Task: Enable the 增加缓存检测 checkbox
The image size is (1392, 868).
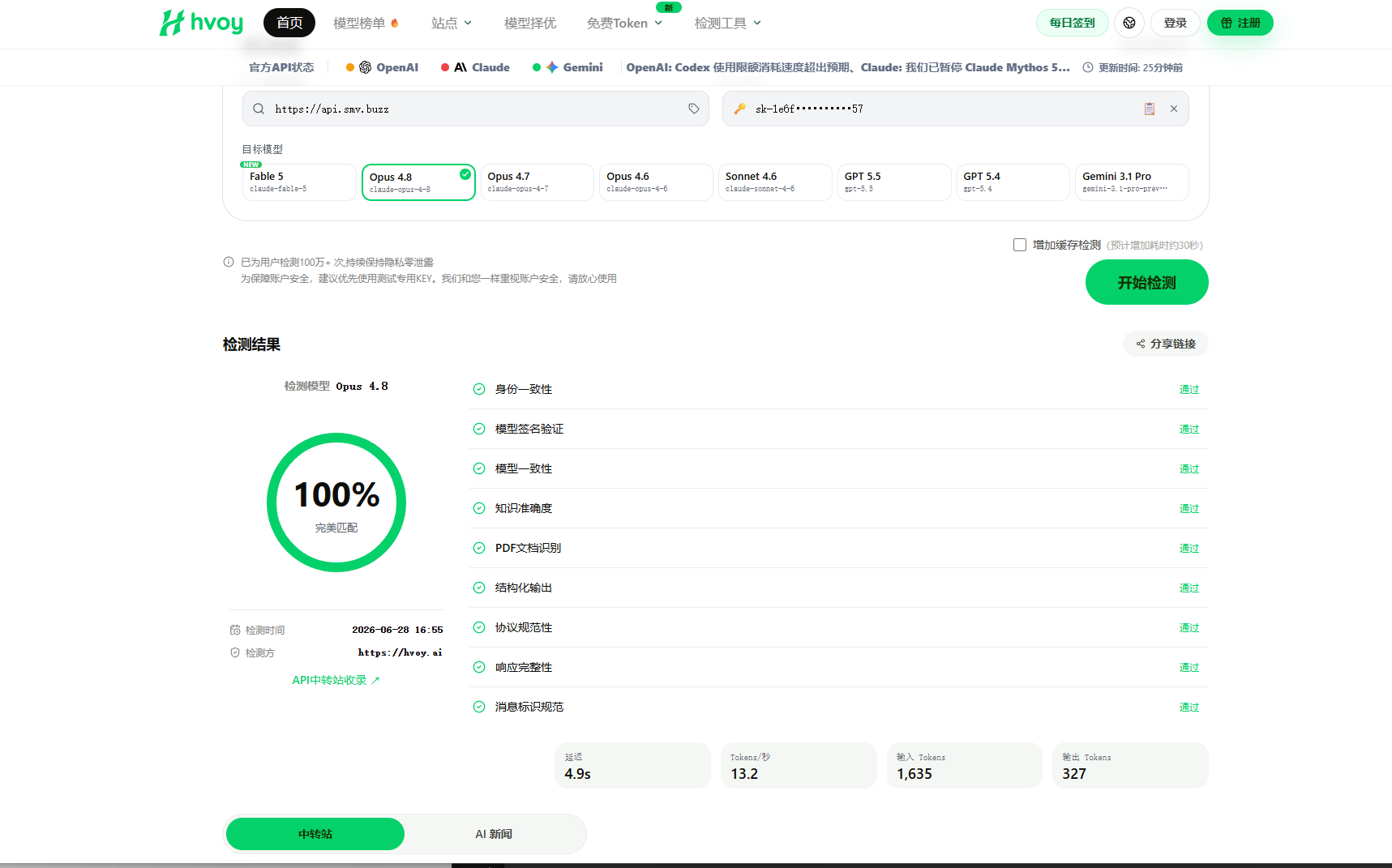Action: tap(1020, 245)
